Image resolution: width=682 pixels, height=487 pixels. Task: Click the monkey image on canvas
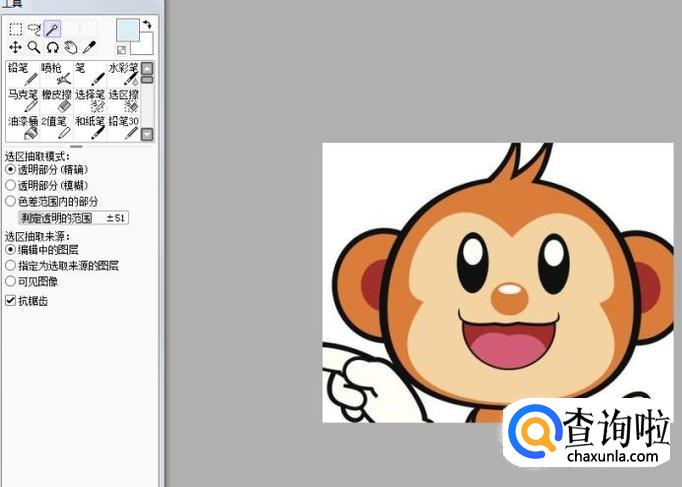pyautogui.click(x=498, y=282)
